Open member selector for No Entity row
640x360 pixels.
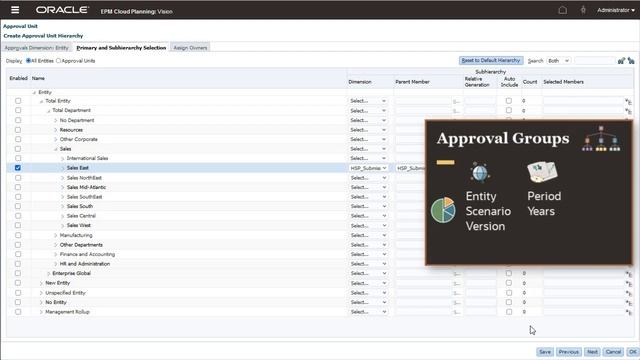628,302
